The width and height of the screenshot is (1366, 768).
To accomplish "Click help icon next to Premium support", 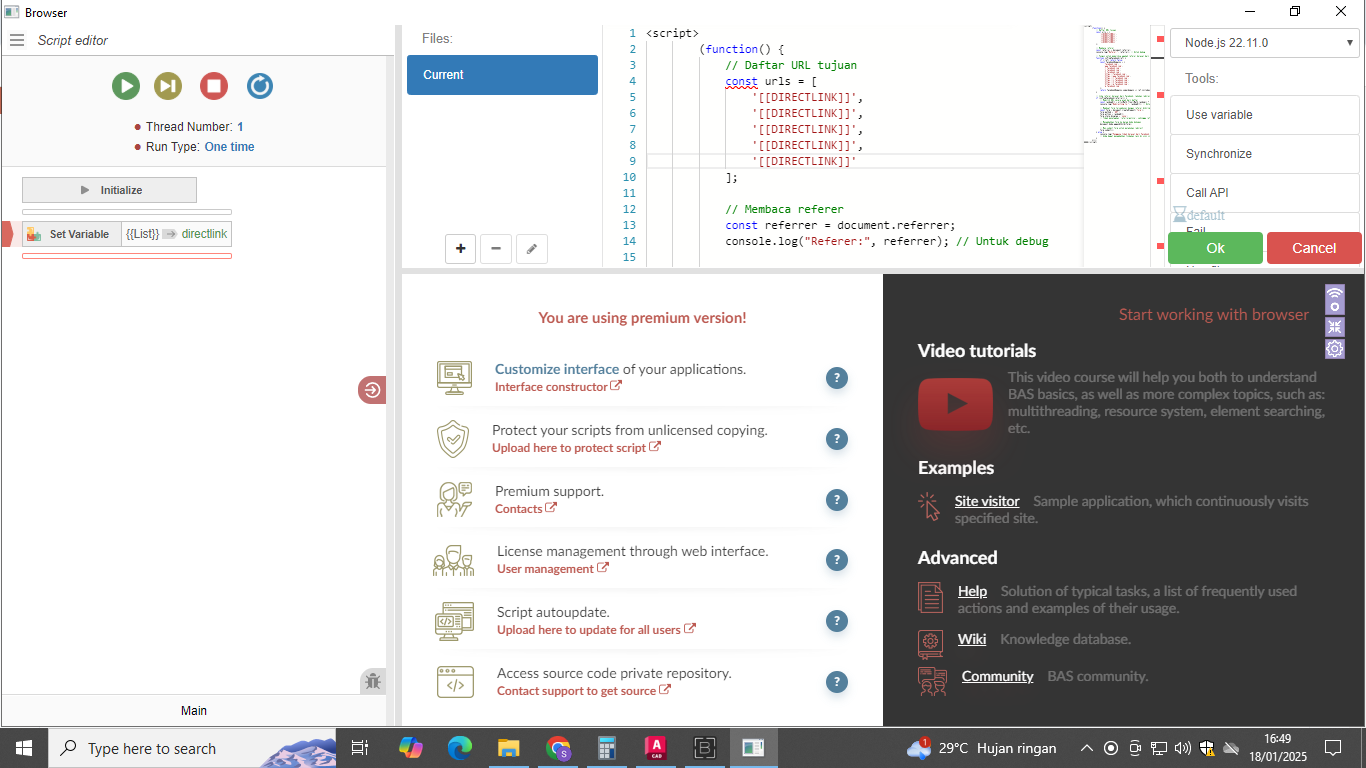I will 837,500.
